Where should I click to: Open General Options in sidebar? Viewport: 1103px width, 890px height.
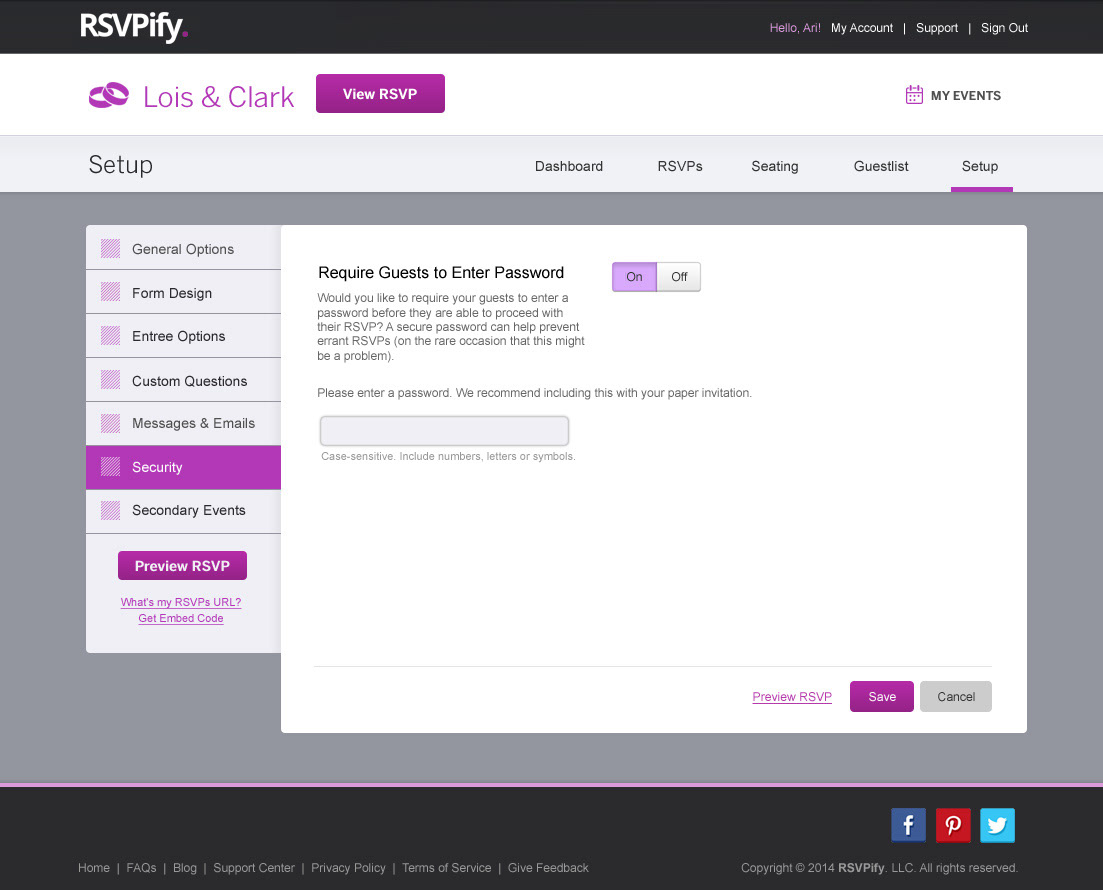184,248
